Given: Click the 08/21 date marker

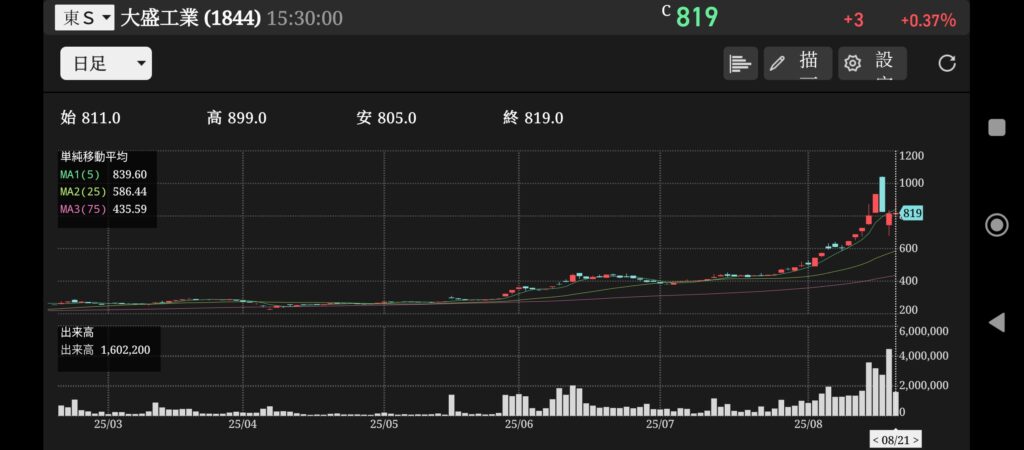Looking at the screenshot, I should [895, 440].
